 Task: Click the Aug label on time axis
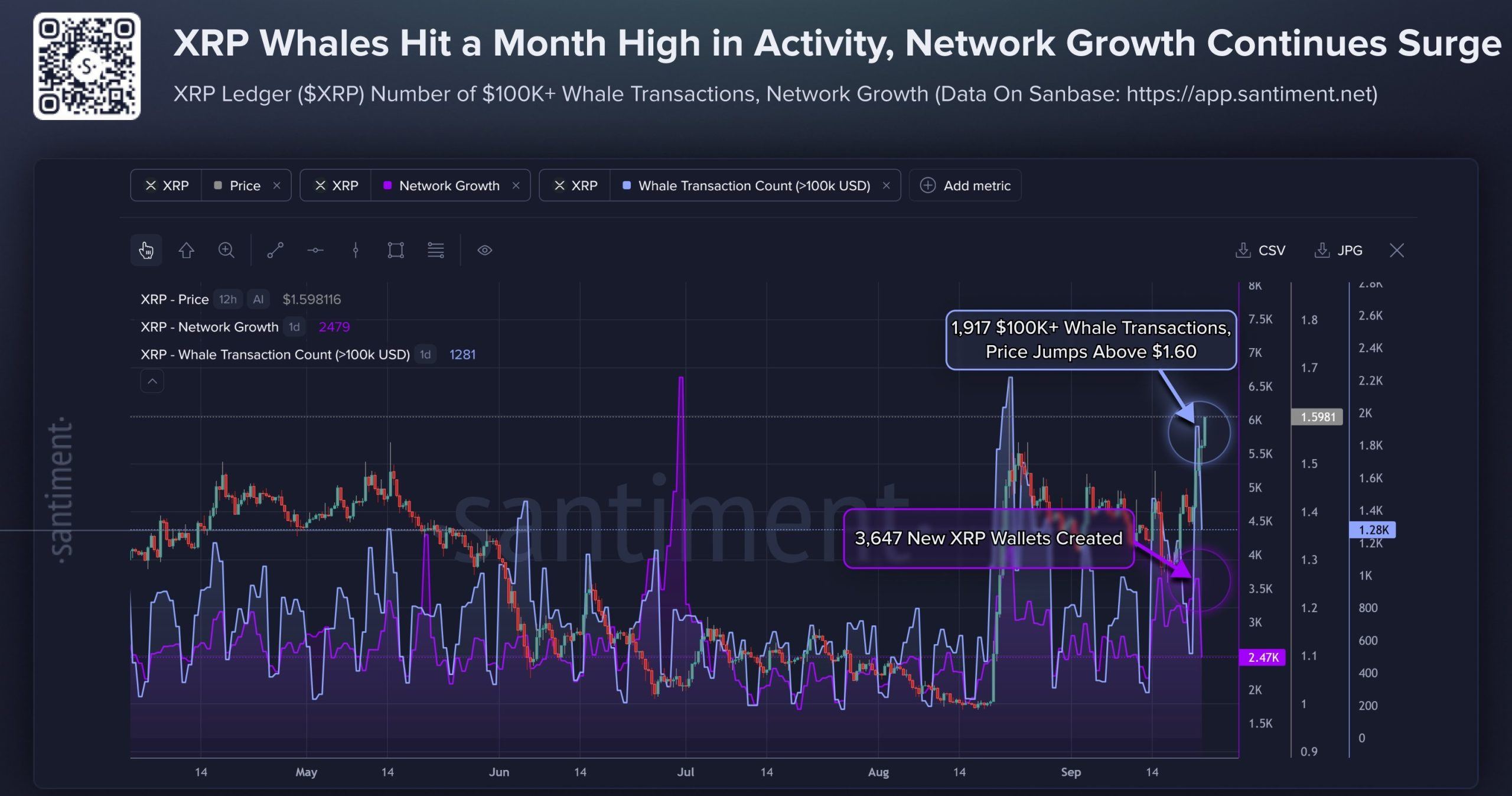point(878,772)
